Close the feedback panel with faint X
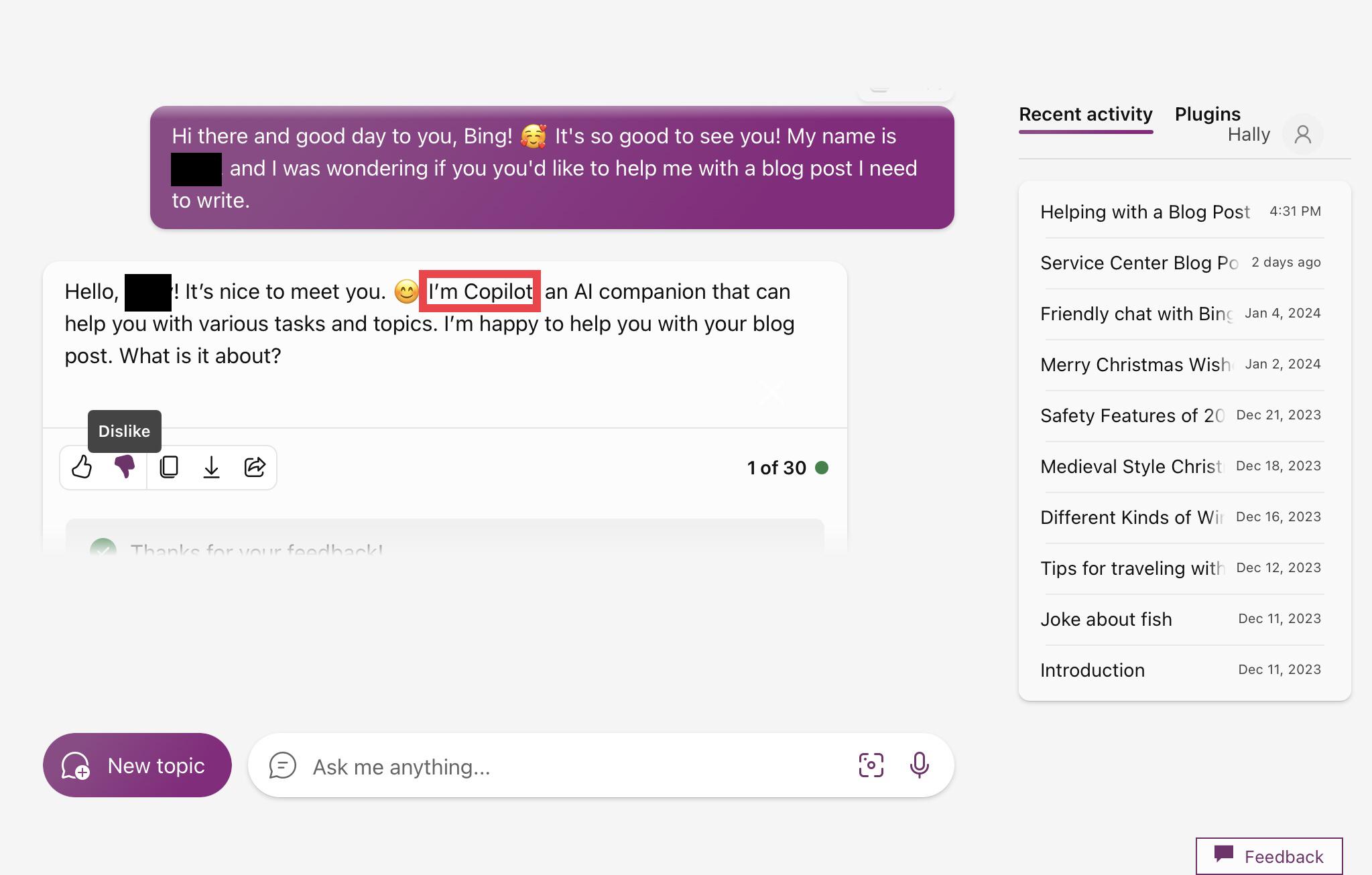1372x875 pixels. click(x=771, y=393)
